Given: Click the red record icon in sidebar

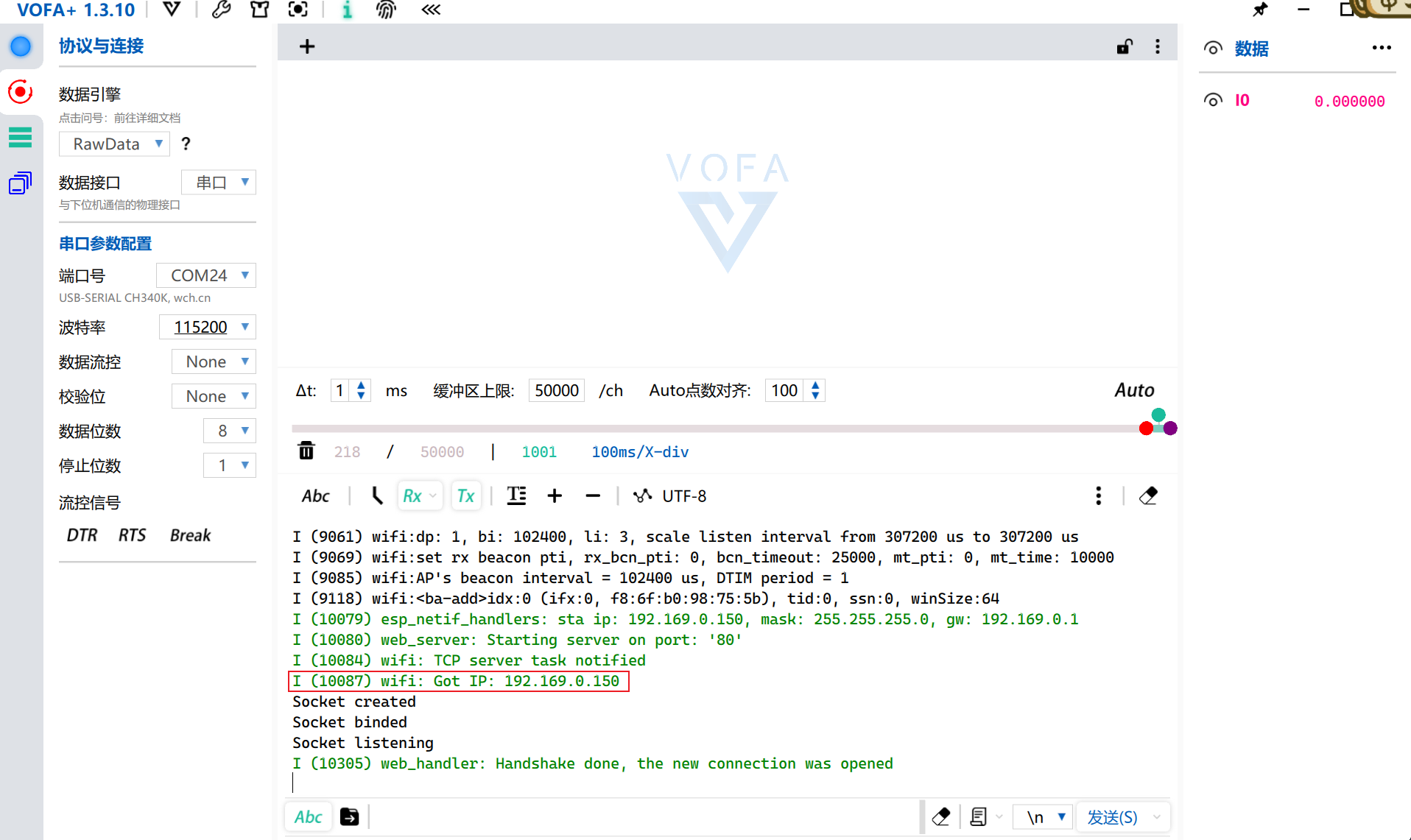Looking at the screenshot, I should pos(21,92).
